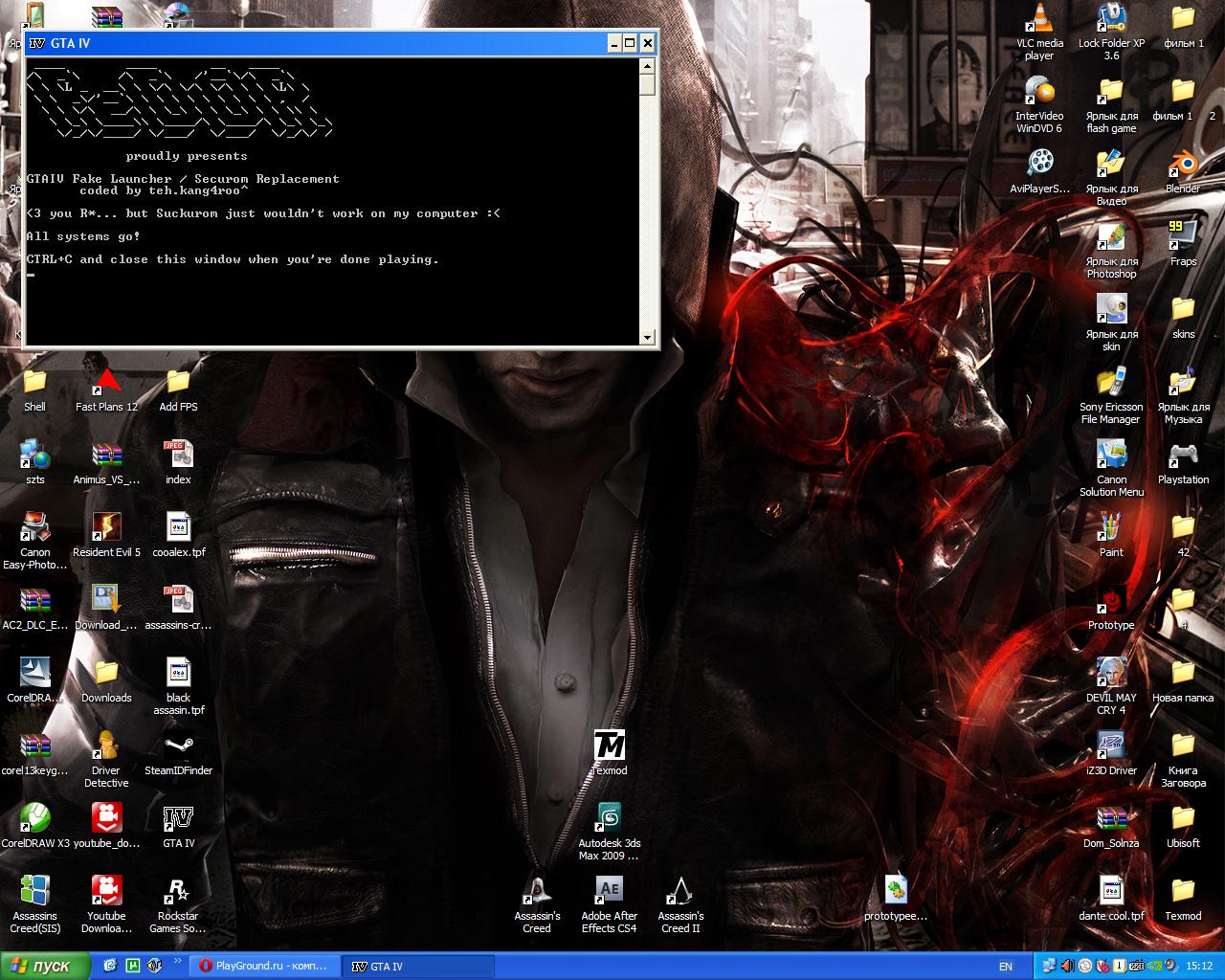The width and height of the screenshot is (1225, 980).
Task: Select the Canon Solution Menu icon
Action: tap(1111, 467)
